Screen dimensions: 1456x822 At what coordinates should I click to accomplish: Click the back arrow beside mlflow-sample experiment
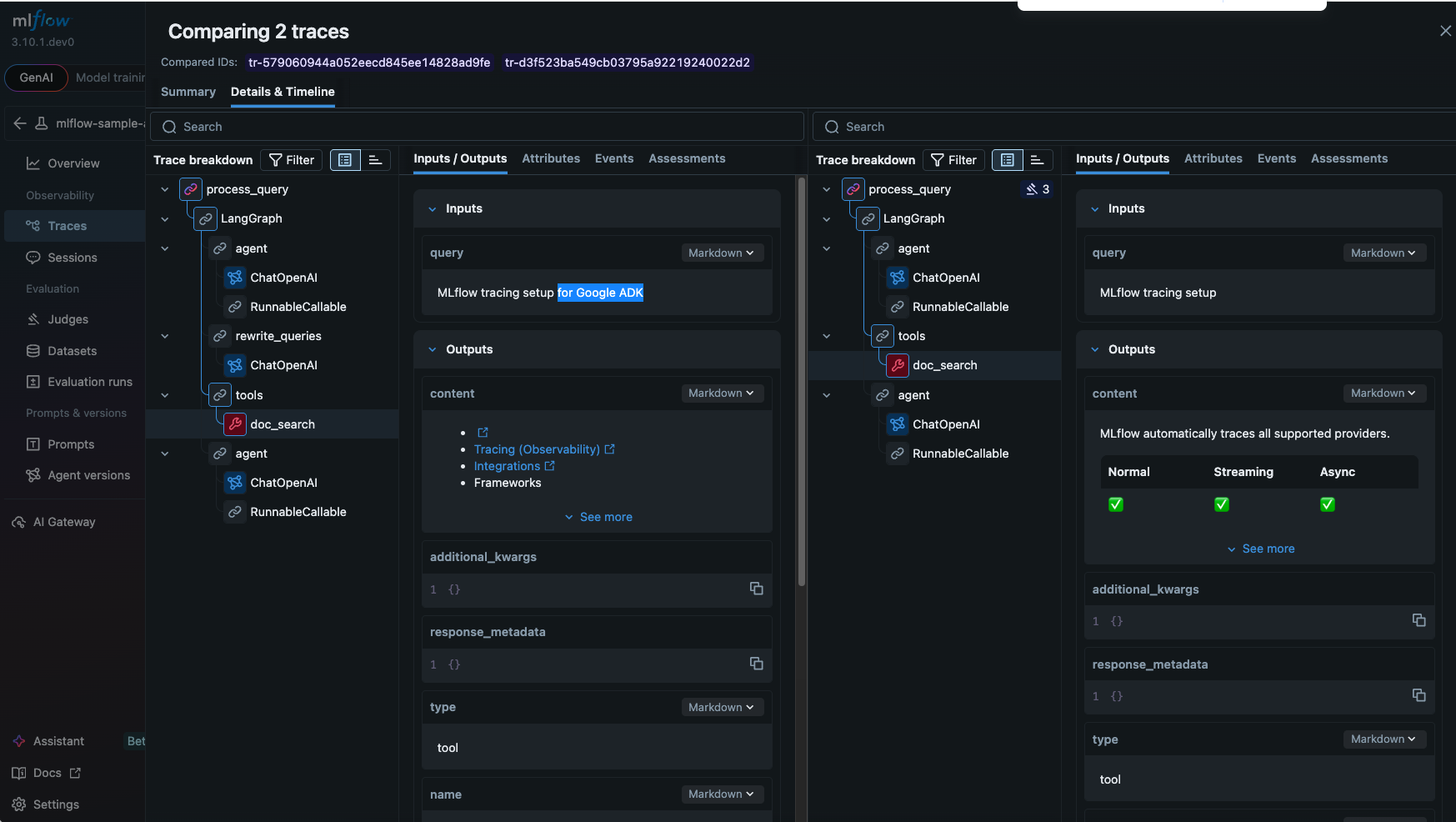(x=20, y=123)
